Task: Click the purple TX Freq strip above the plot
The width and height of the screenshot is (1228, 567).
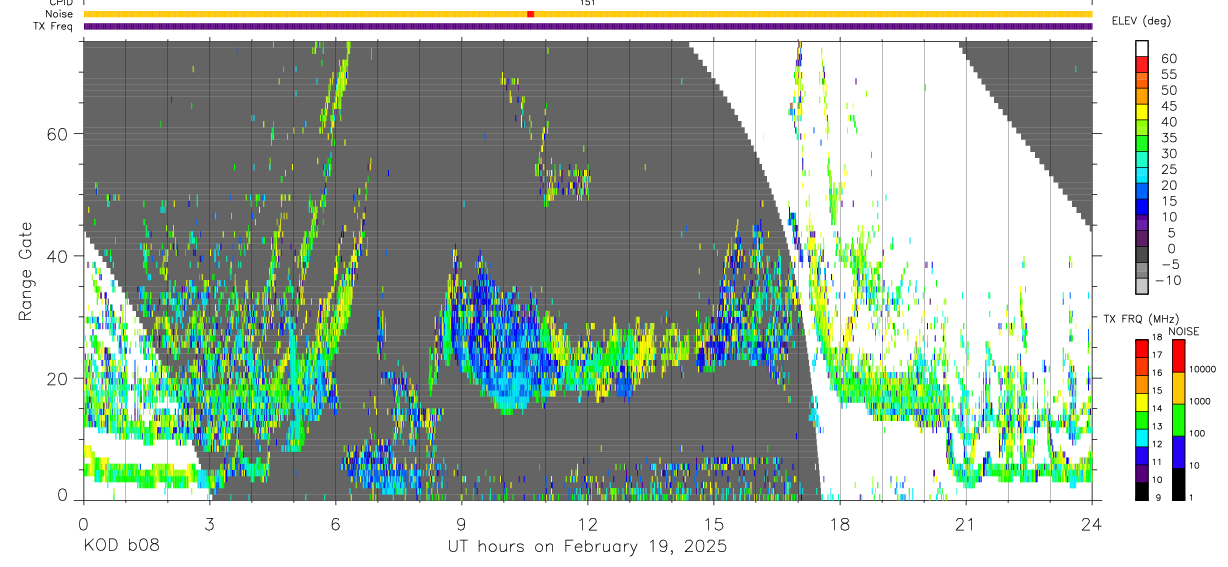Action: click(588, 26)
